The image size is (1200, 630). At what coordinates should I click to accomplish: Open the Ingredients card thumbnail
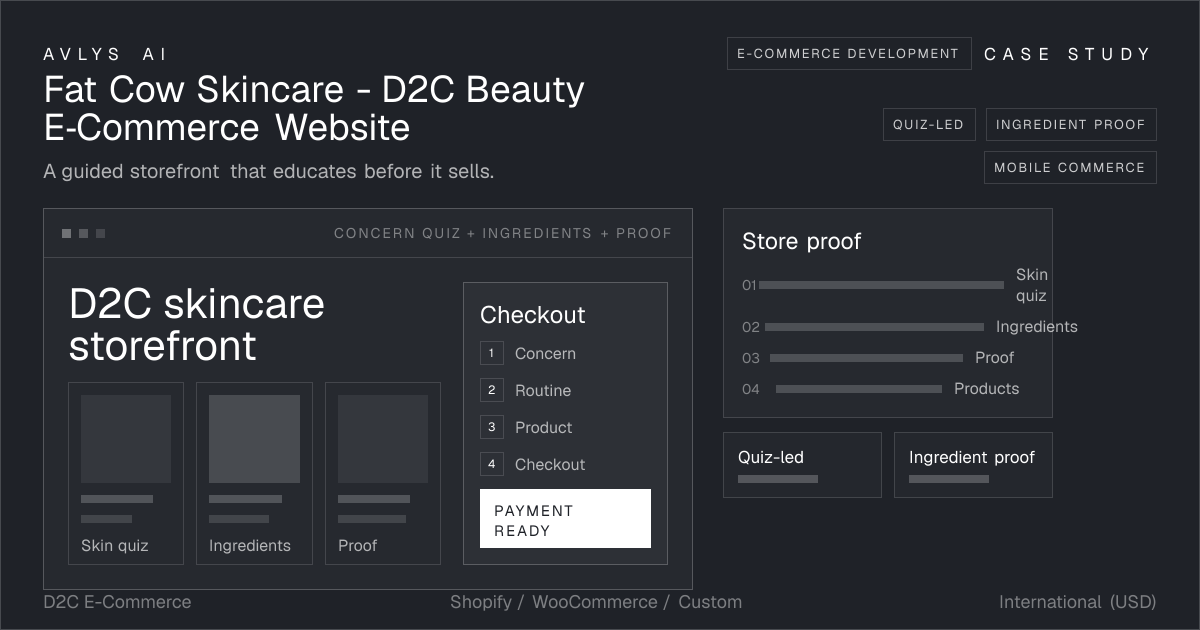click(x=254, y=440)
